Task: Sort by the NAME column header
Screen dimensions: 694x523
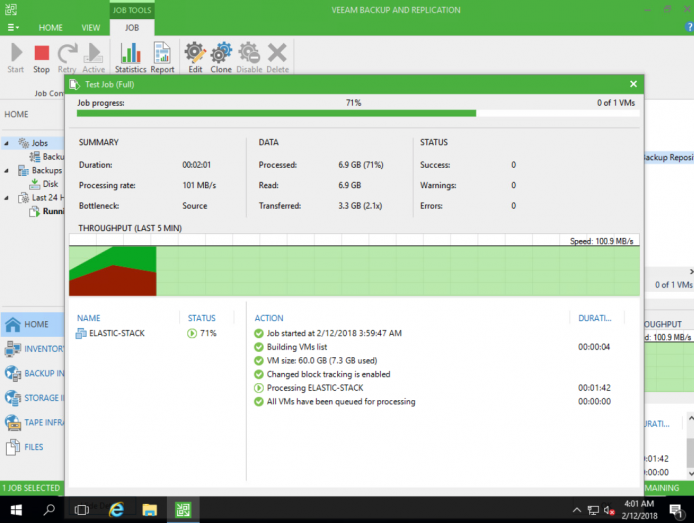Action: (89, 318)
